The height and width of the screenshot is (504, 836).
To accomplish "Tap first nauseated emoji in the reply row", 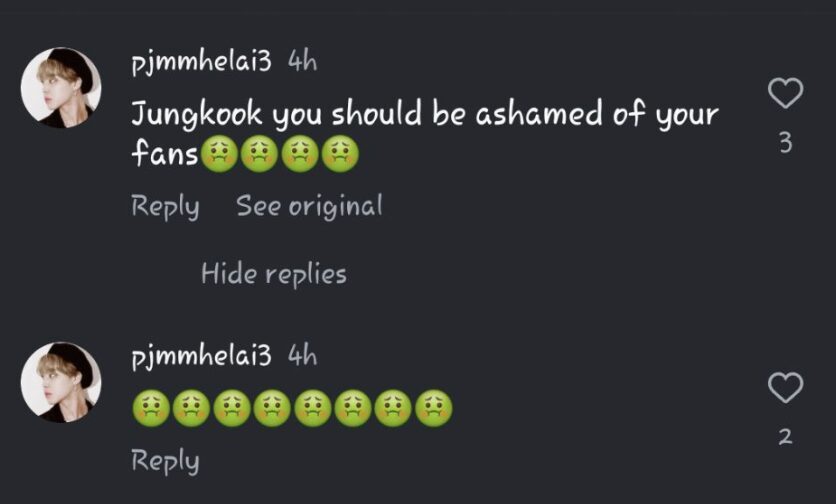I will [151, 409].
